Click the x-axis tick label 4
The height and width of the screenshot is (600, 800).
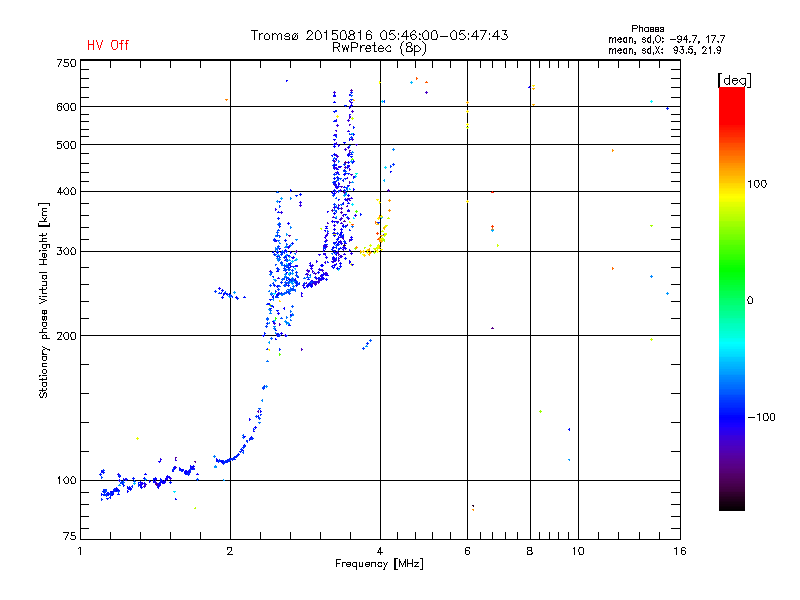pyautogui.click(x=380, y=551)
